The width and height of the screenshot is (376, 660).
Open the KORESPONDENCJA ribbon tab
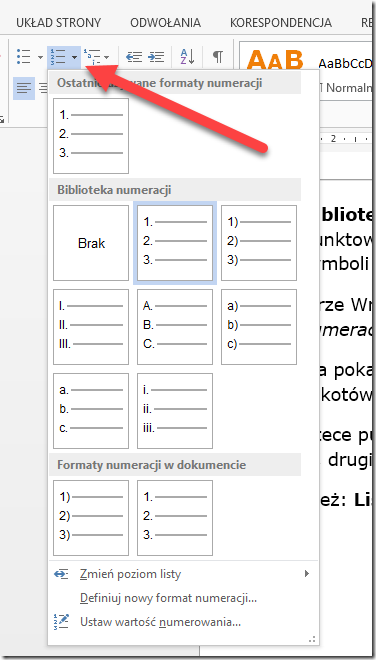click(281, 22)
